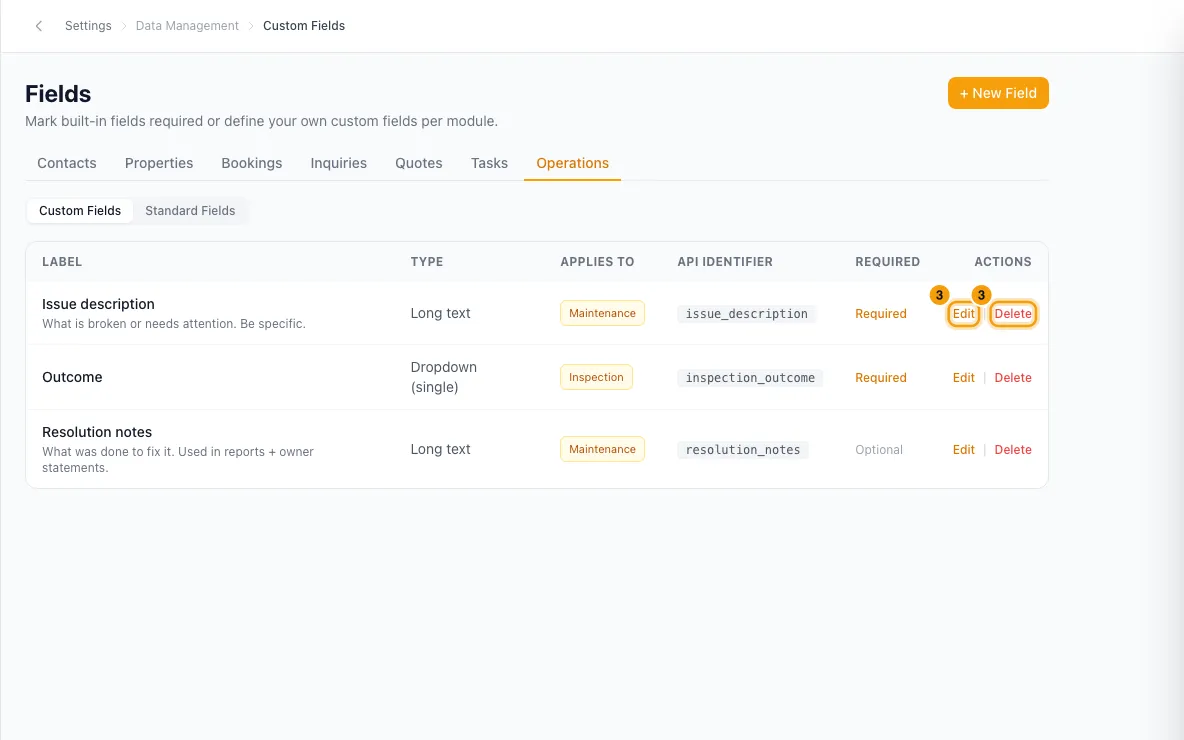Click Long text type in Resolution notes row
Screen dimensions: 1184x740
point(440,449)
